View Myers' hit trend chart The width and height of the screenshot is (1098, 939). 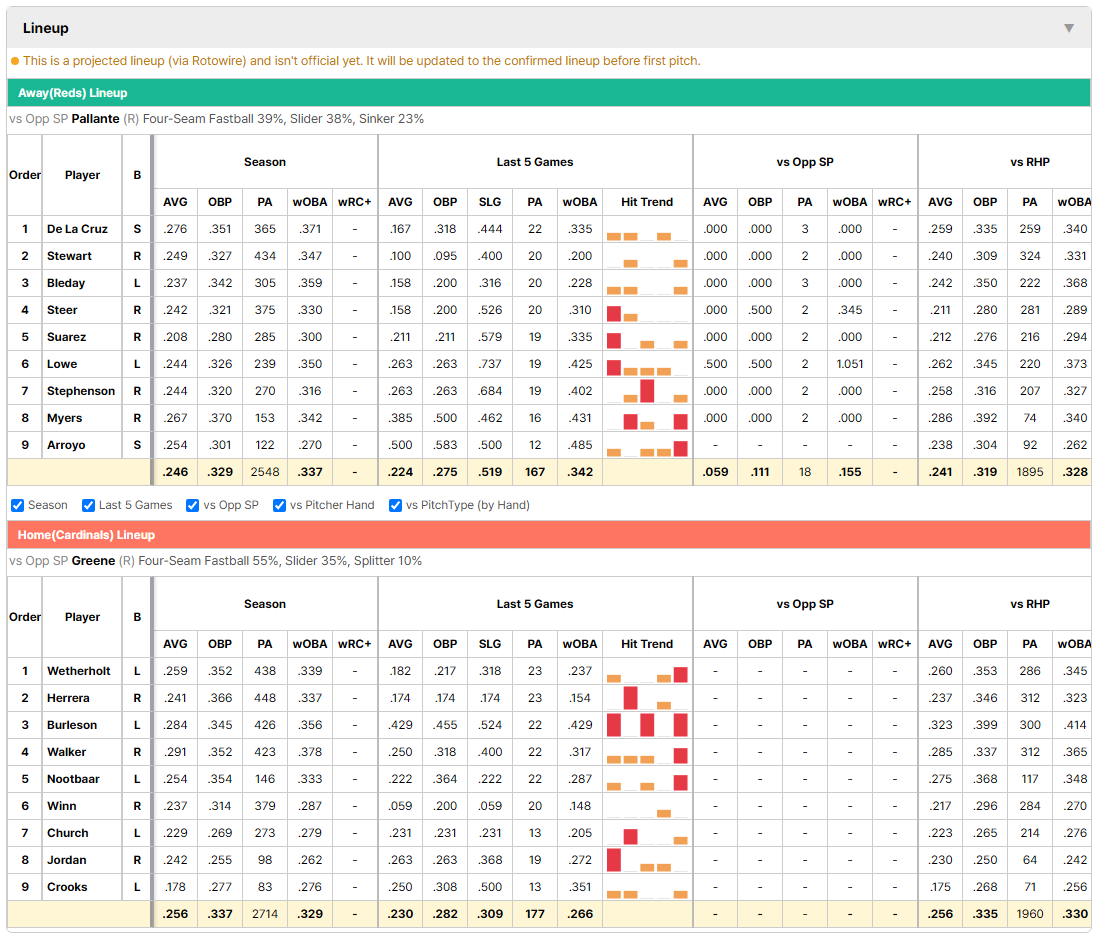pos(646,419)
